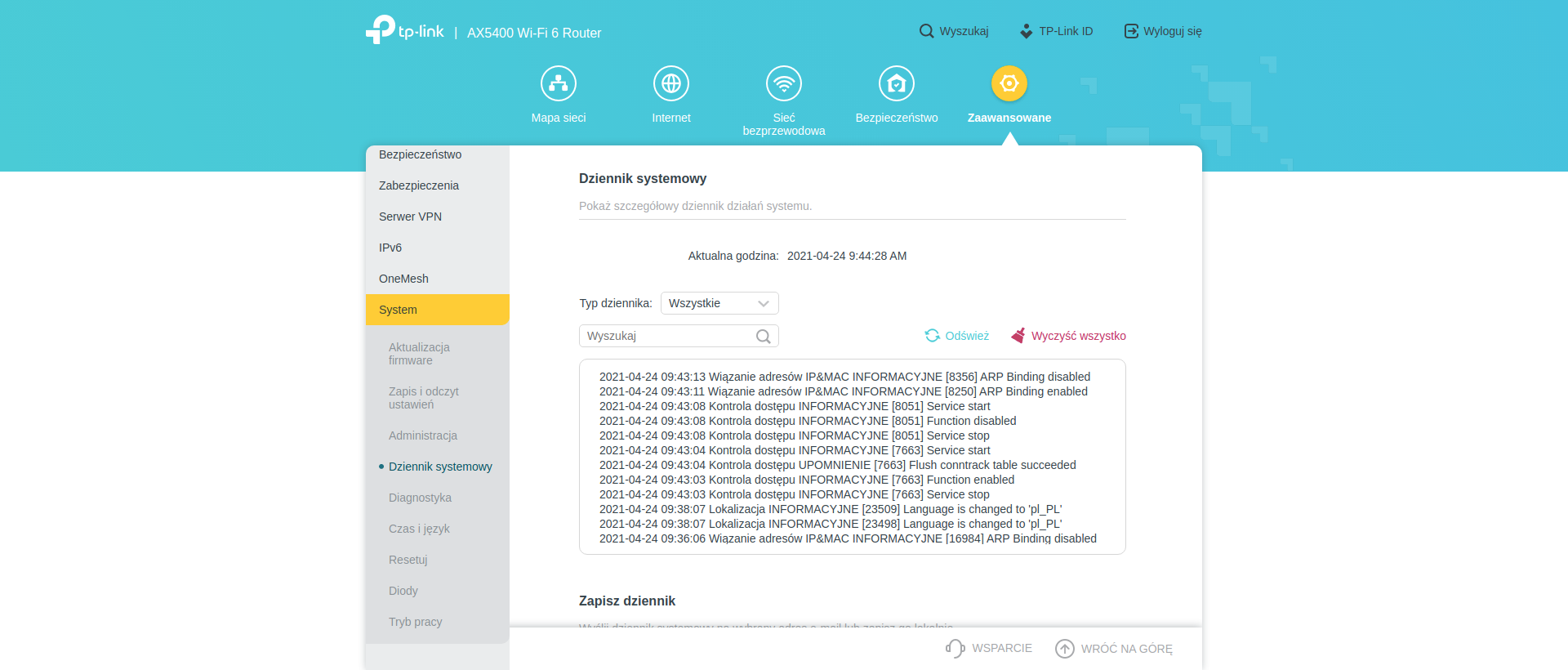Click the Wyczyść wszystko broom icon
The height and width of the screenshot is (670, 1568).
[1018, 336]
